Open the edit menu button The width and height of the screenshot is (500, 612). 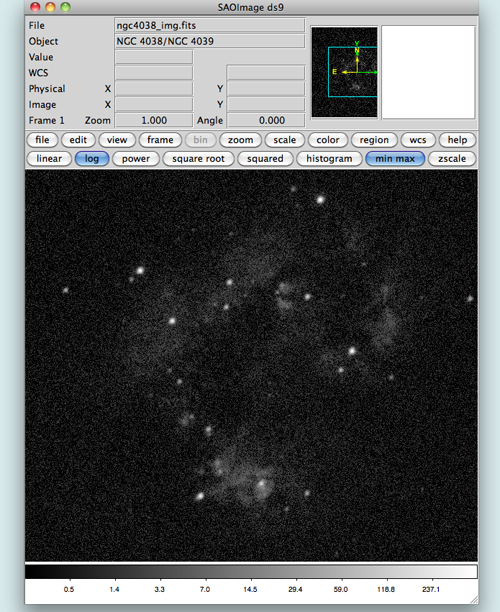click(78, 140)
